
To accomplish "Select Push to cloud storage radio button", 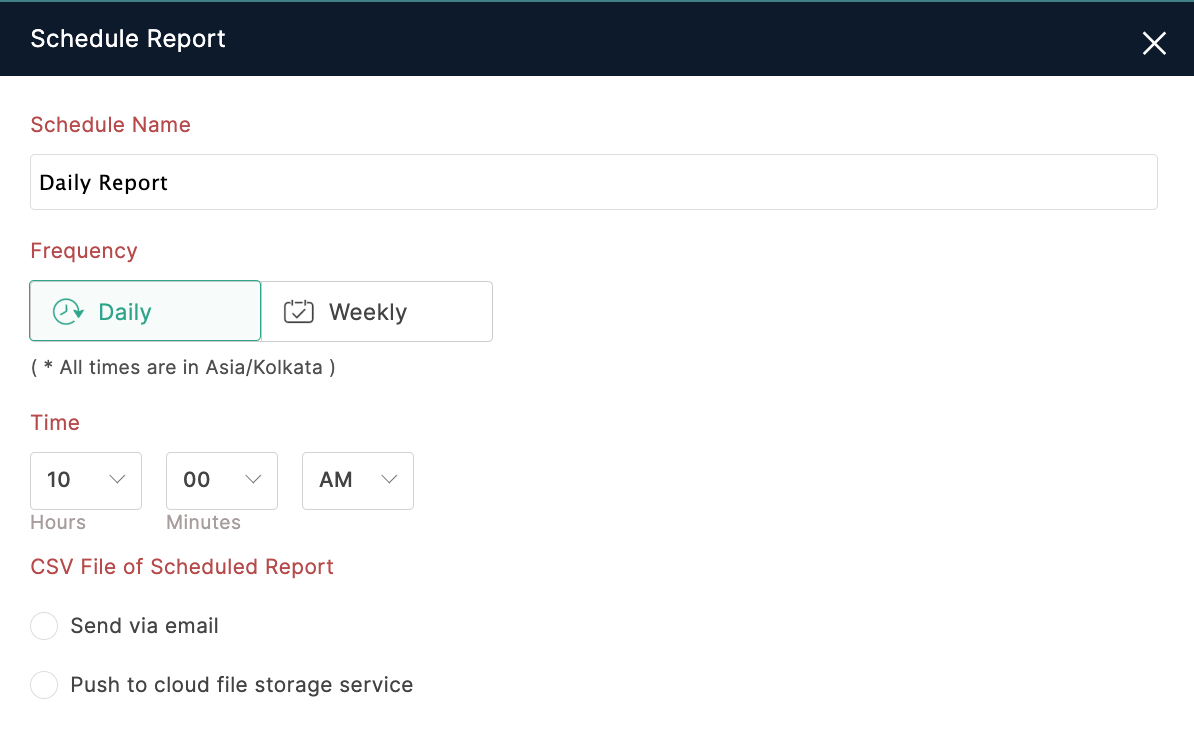I will (44, 685).
